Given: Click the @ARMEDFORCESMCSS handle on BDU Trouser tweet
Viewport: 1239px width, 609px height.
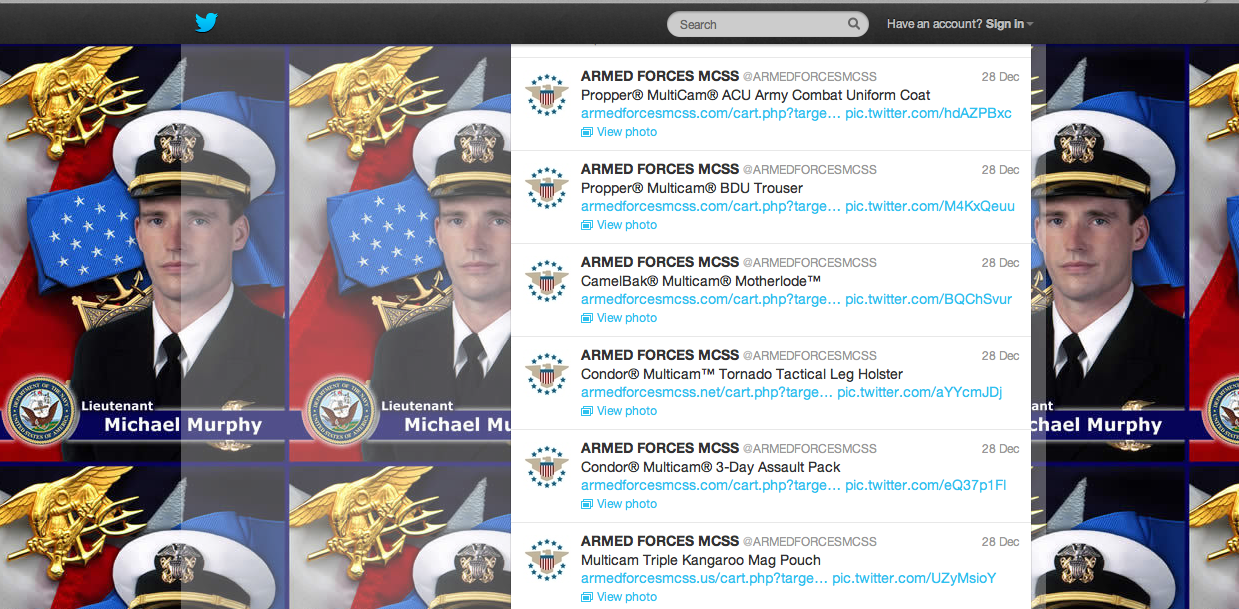Looking at the screenshot, I should point(808,169).
